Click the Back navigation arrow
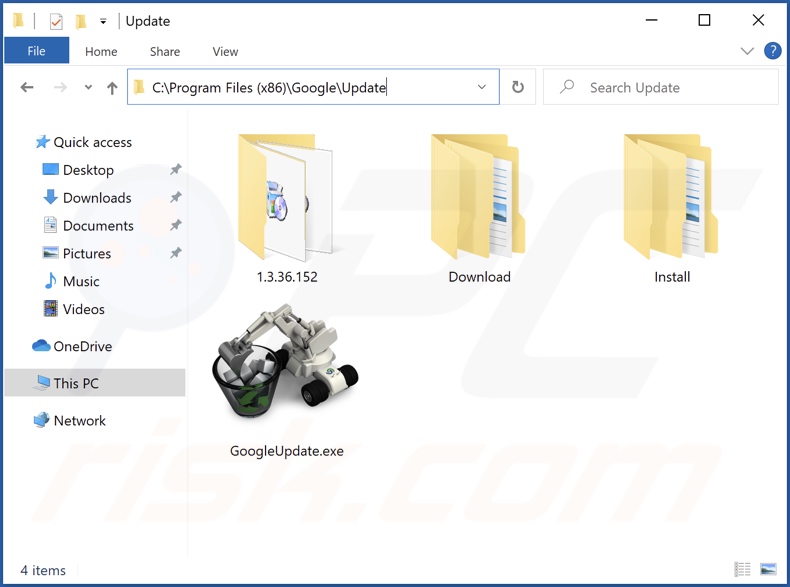Image resolution: width=790 pixels, height=587 pixels. click(x=27, y=88)
